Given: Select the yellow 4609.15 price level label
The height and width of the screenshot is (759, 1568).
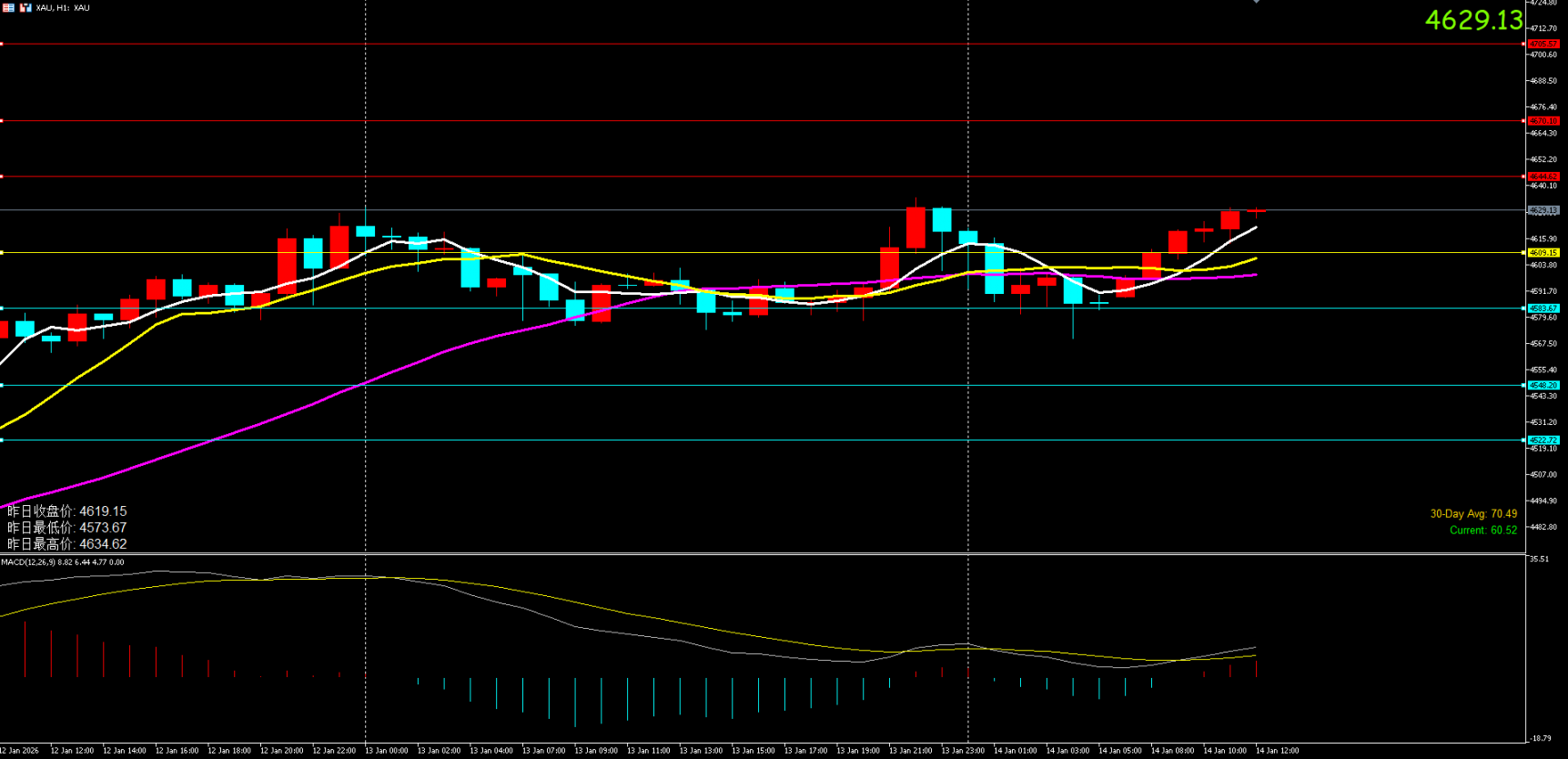Looking at the screenshot, I should coord(1543,253).
